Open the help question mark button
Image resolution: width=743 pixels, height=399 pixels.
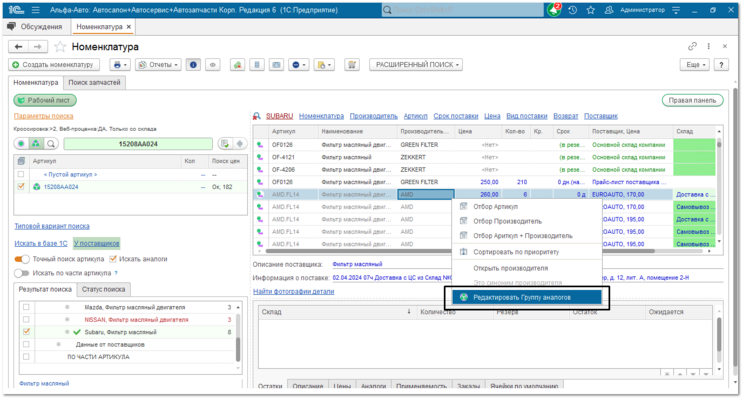[721, 64]
